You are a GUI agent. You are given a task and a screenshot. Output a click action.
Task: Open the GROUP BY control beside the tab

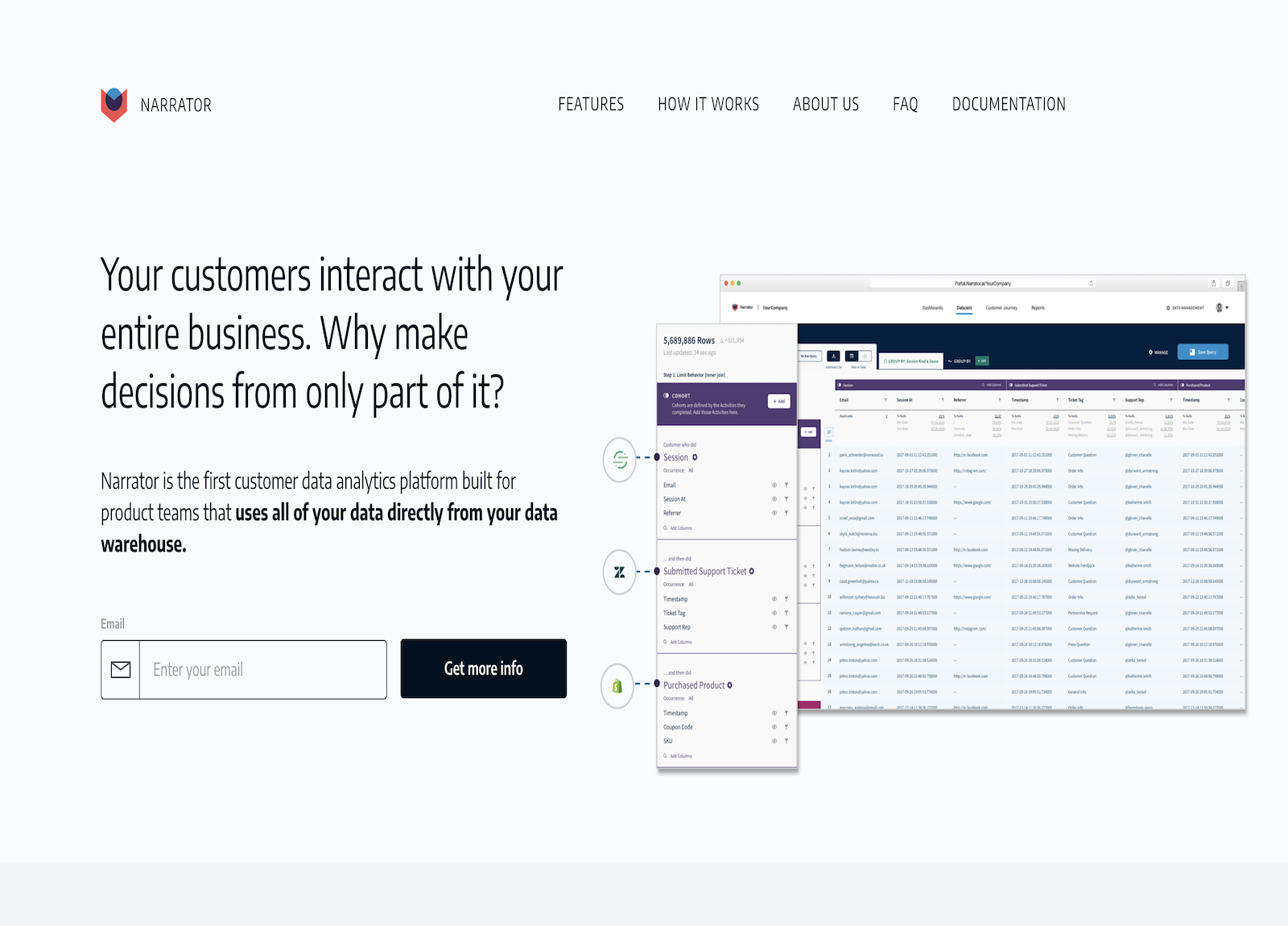pos(960,361)
